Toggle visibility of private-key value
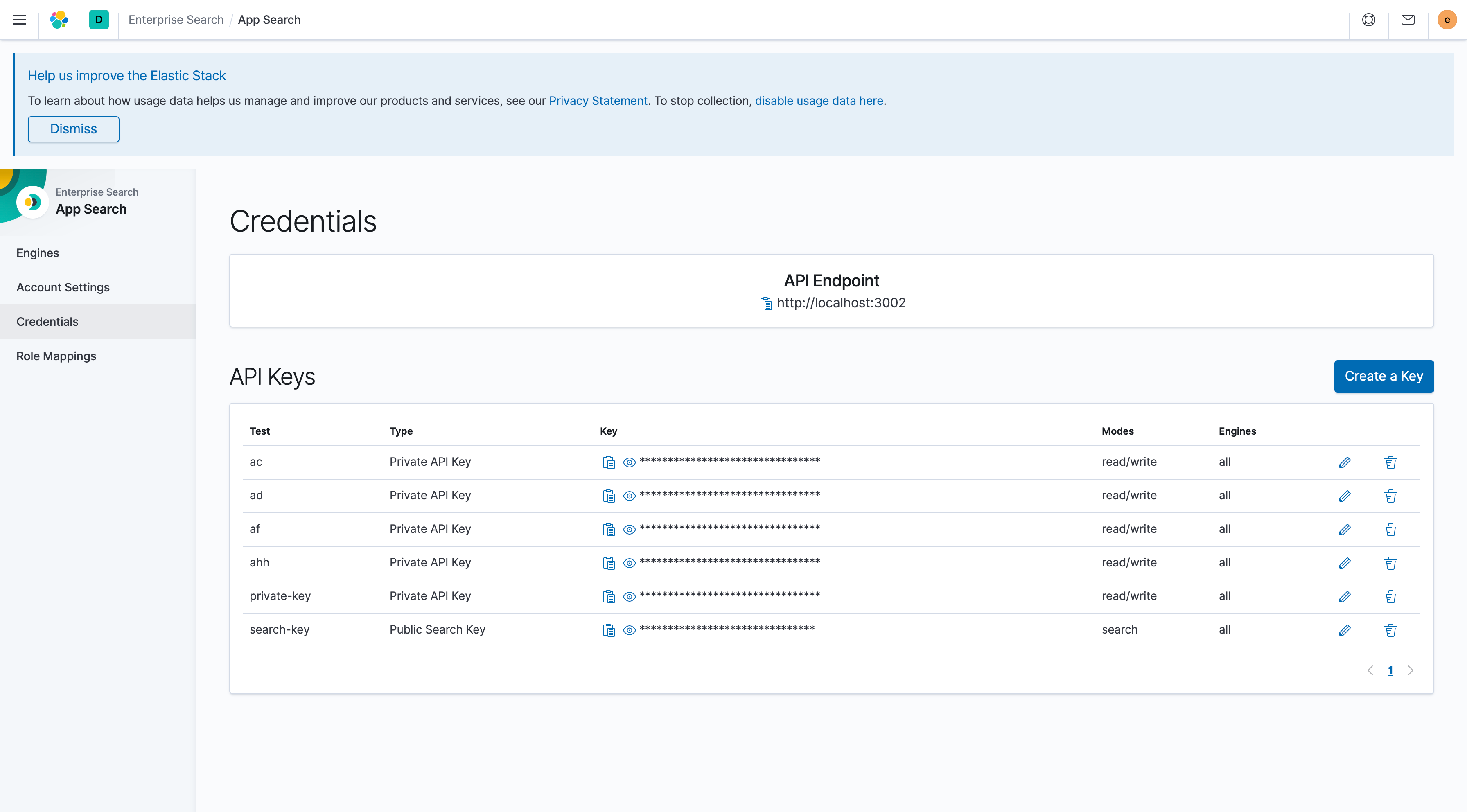Screen dimensions: 1467x812 coord(629,597)
